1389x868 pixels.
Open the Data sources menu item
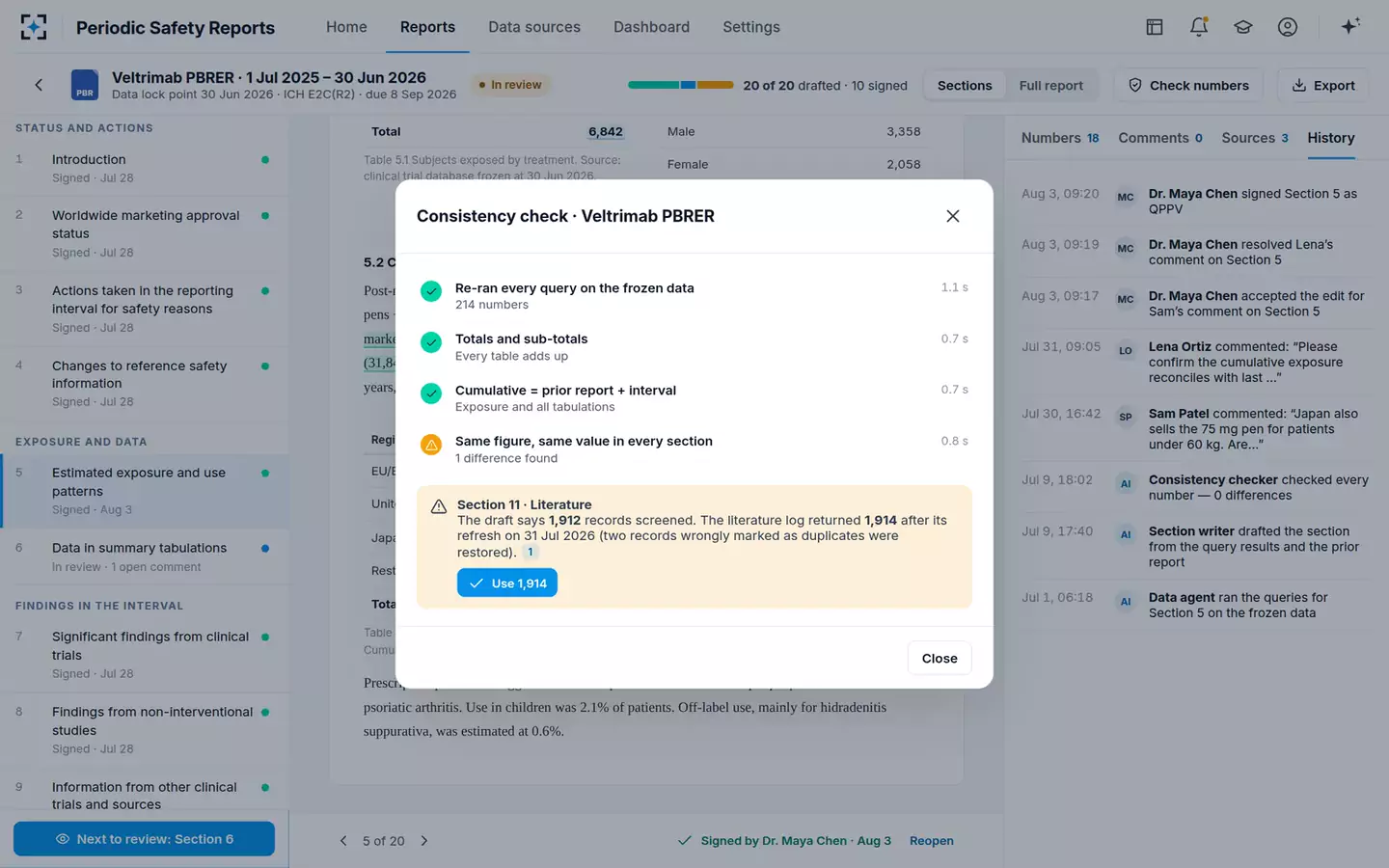coord(534,27)
